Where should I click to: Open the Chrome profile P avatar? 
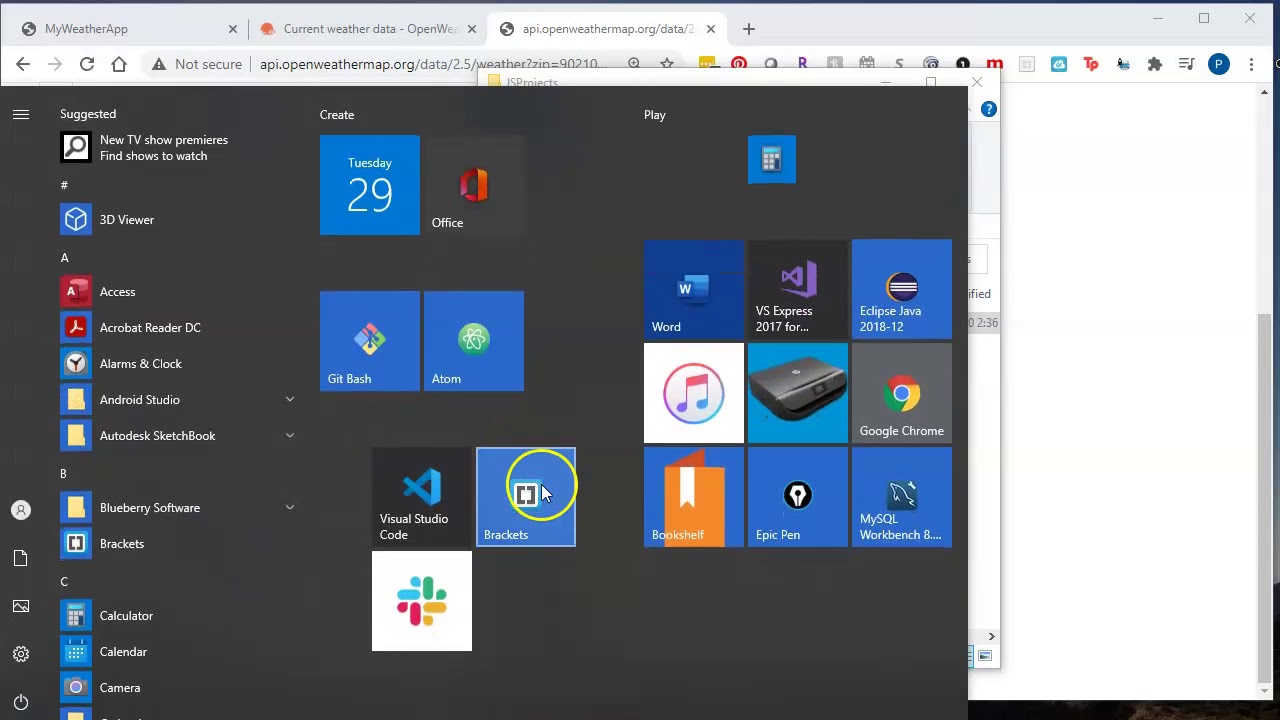[x=1219, y=64]
